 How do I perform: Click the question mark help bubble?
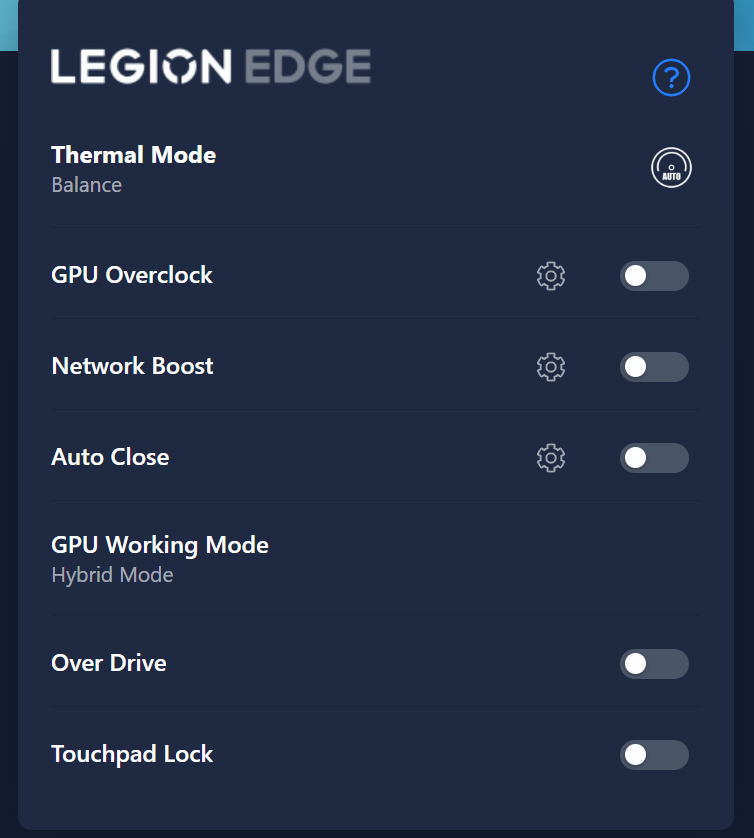click(x=671, y=77)
